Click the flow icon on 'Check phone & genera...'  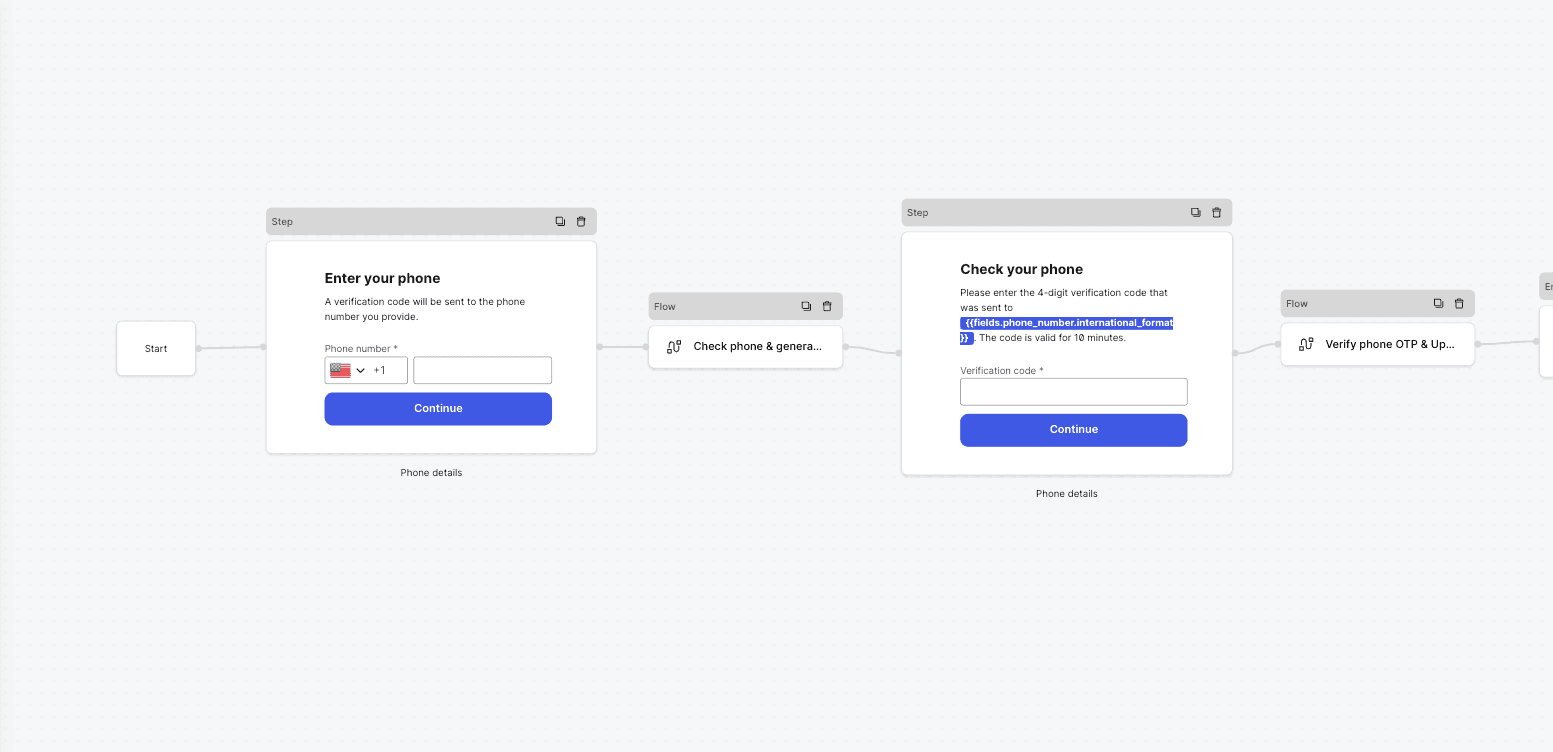pos(673,346)
